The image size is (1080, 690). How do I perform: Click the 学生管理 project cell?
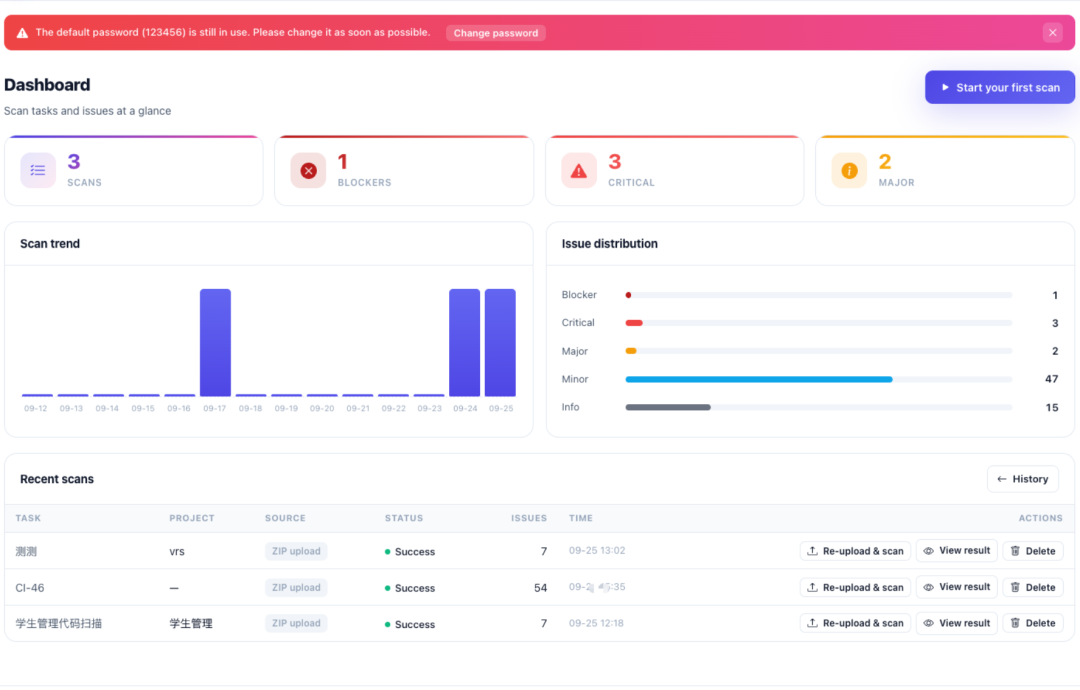coord(191,624)
